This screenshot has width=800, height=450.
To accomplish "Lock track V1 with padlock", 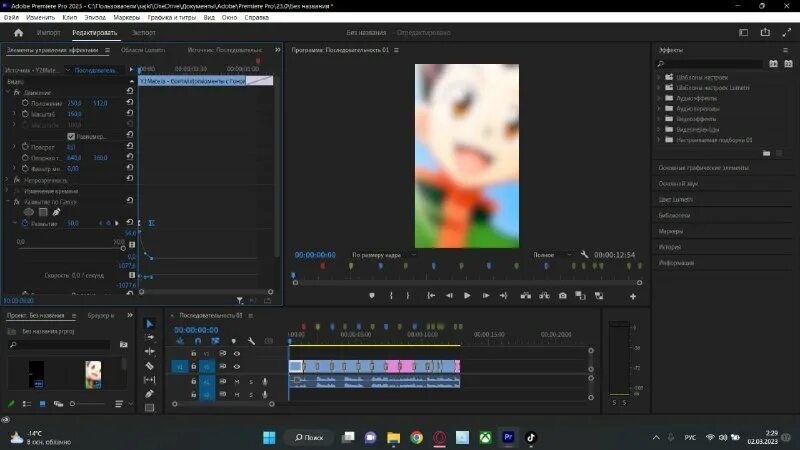I will coord(193,366).
